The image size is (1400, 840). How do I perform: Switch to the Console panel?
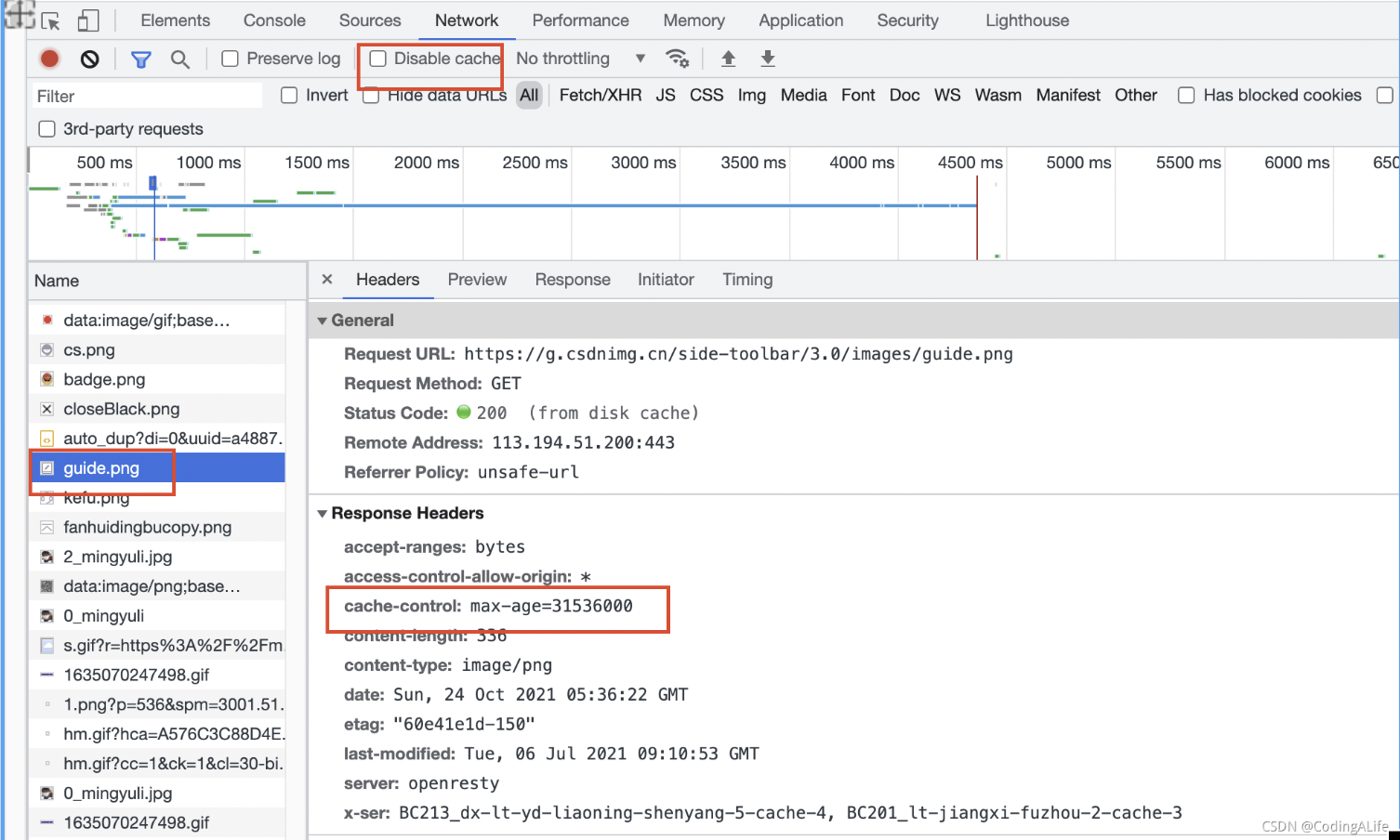coord(273,20)
